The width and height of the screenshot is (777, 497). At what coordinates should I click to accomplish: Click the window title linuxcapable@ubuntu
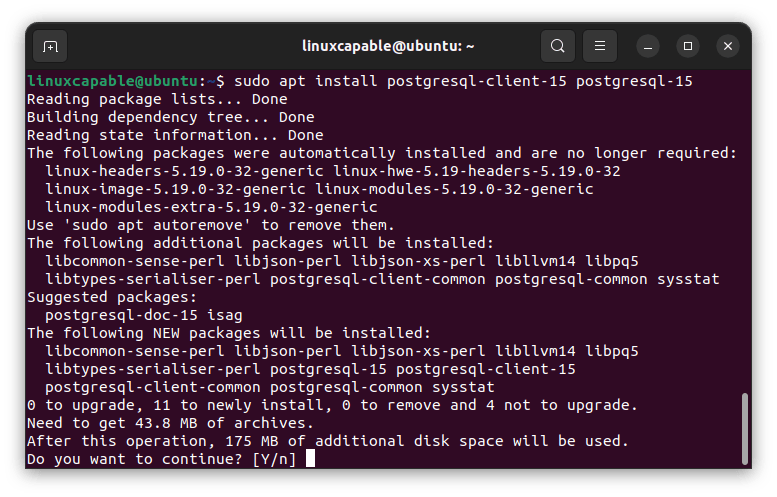point(388,46)
